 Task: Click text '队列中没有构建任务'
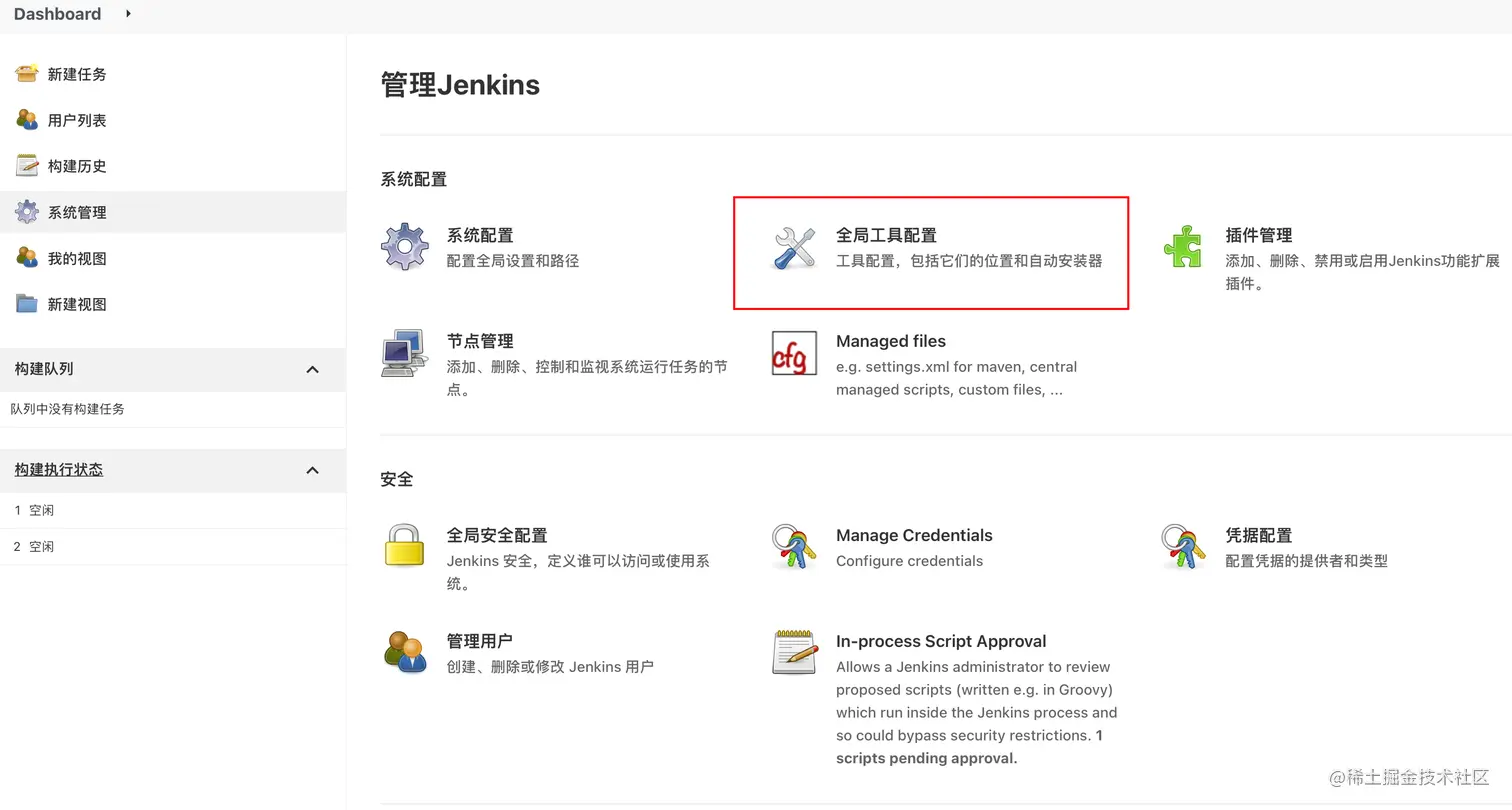pos(68,409)
